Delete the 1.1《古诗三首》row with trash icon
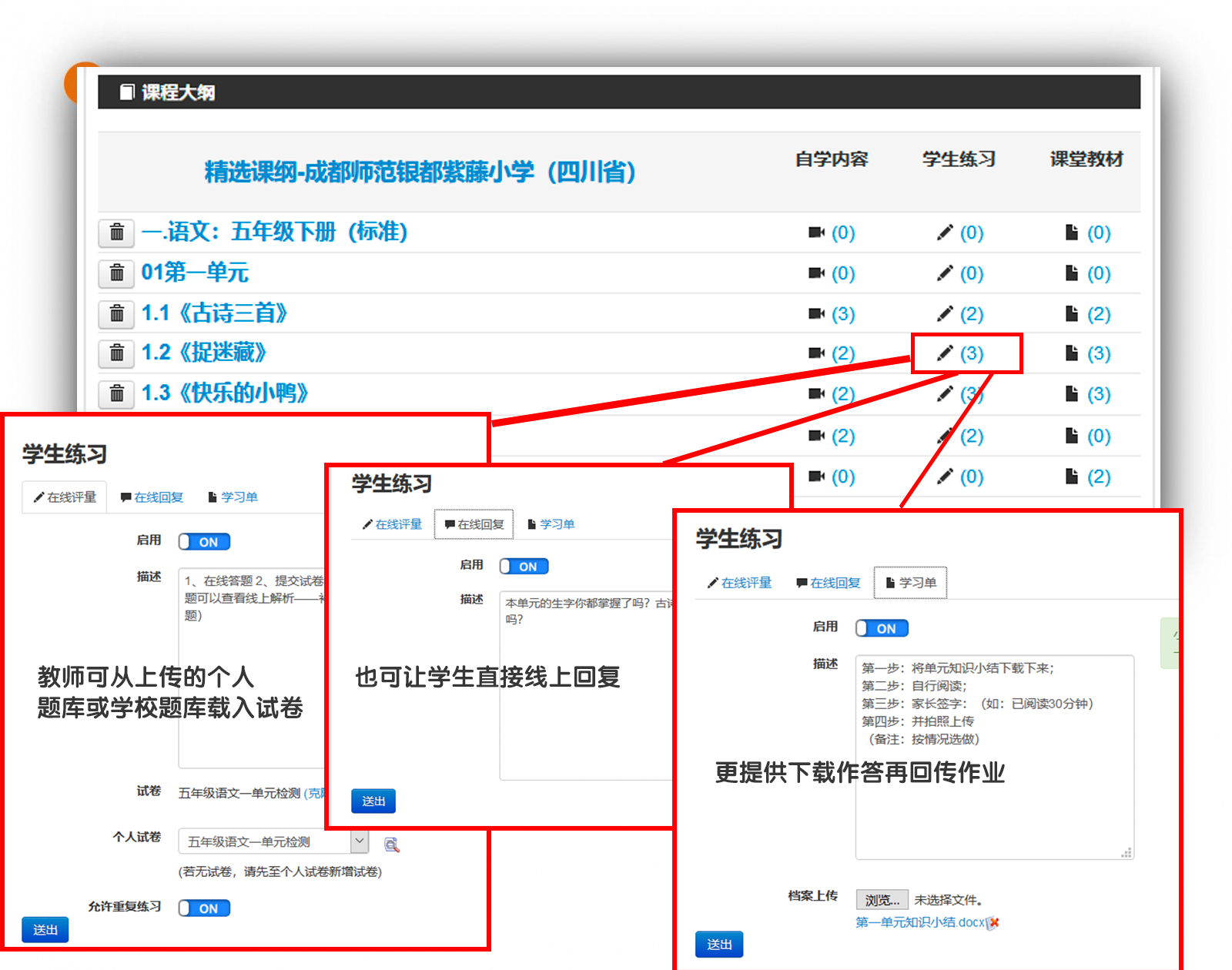1232x970 pixels. pyautogui.click(x=117, y=313)
